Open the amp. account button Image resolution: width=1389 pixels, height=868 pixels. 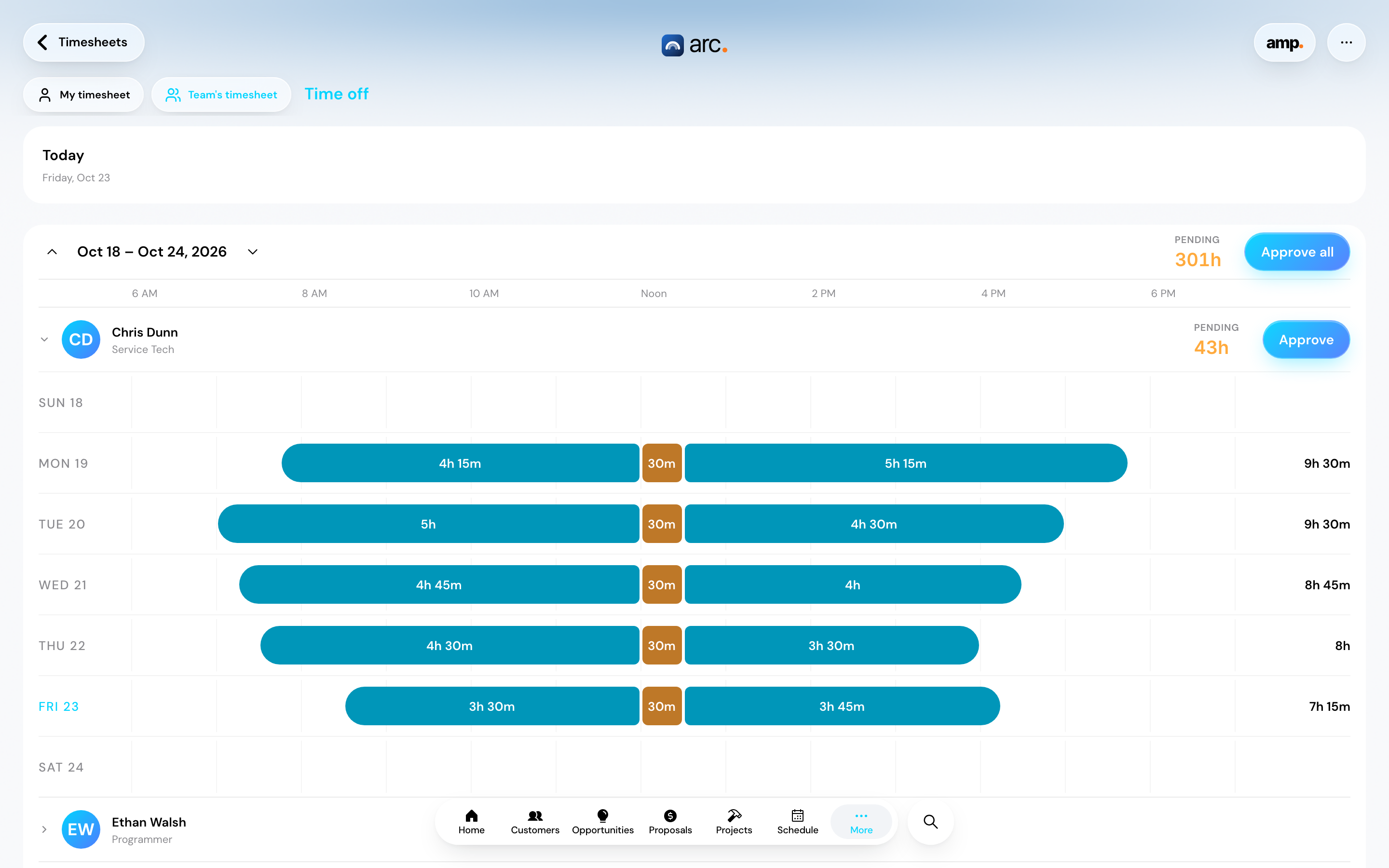pos(1284,42)
